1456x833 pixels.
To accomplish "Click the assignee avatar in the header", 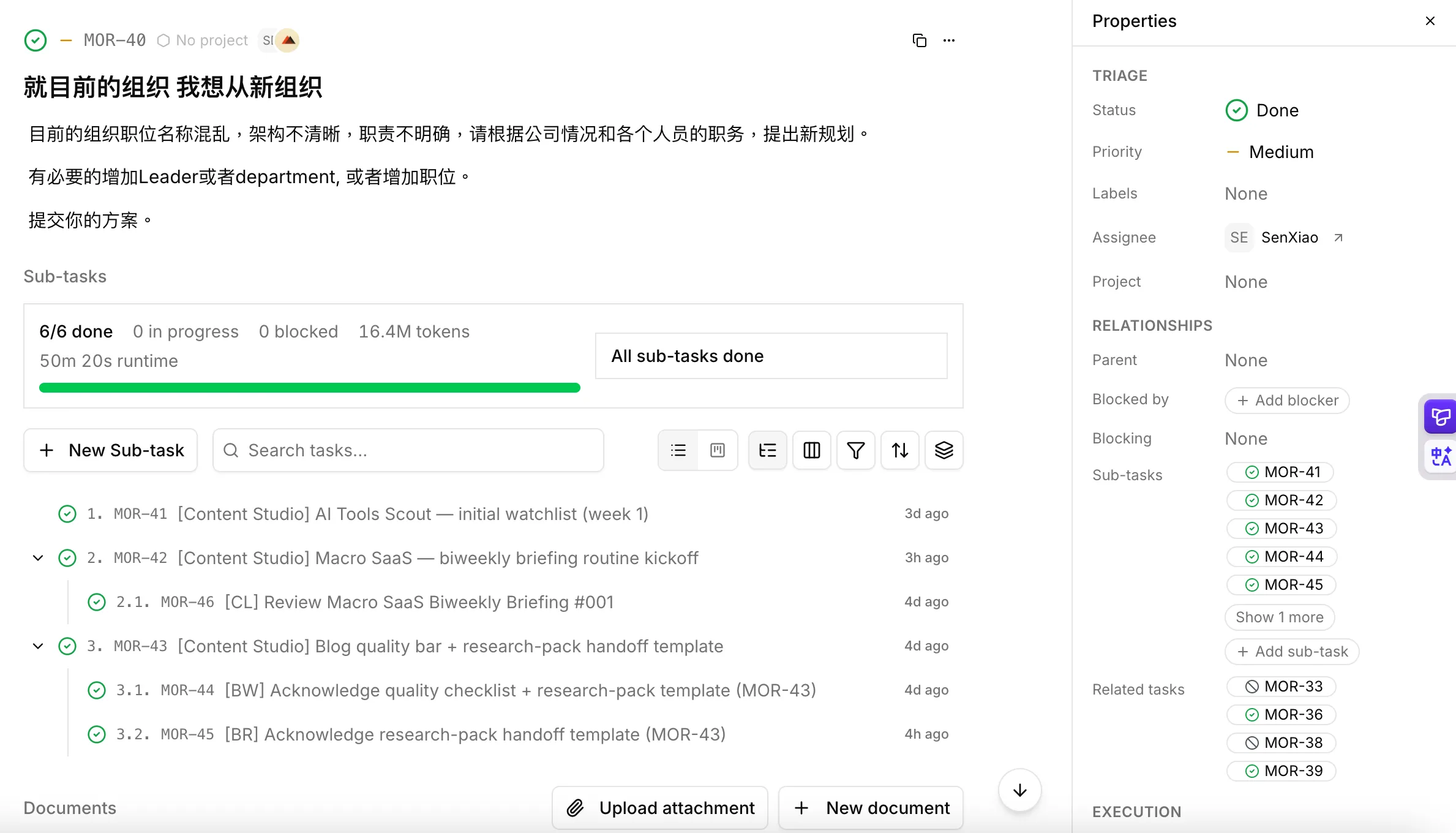I will 287,40.
